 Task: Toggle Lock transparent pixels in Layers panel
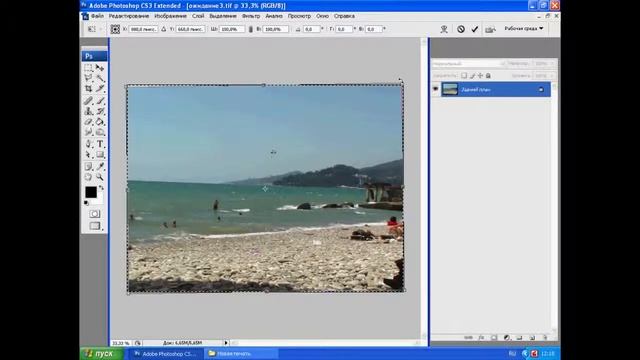(x=464, y=76)
